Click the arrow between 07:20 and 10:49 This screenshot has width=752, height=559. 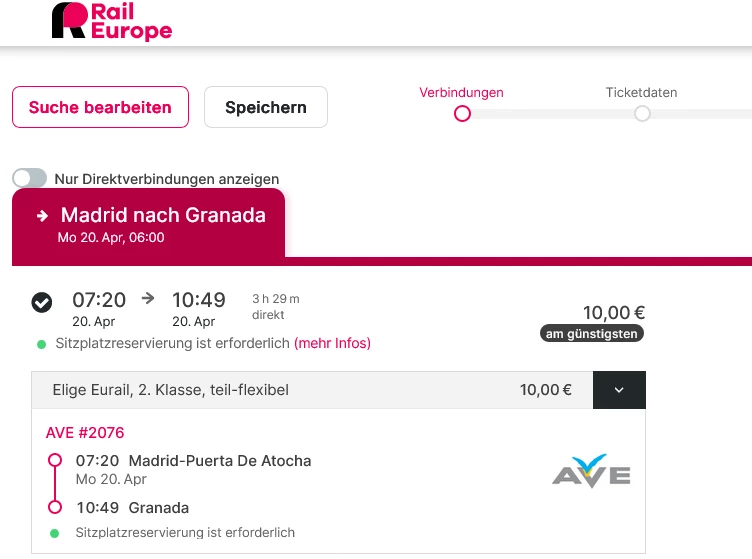[148, 298]
